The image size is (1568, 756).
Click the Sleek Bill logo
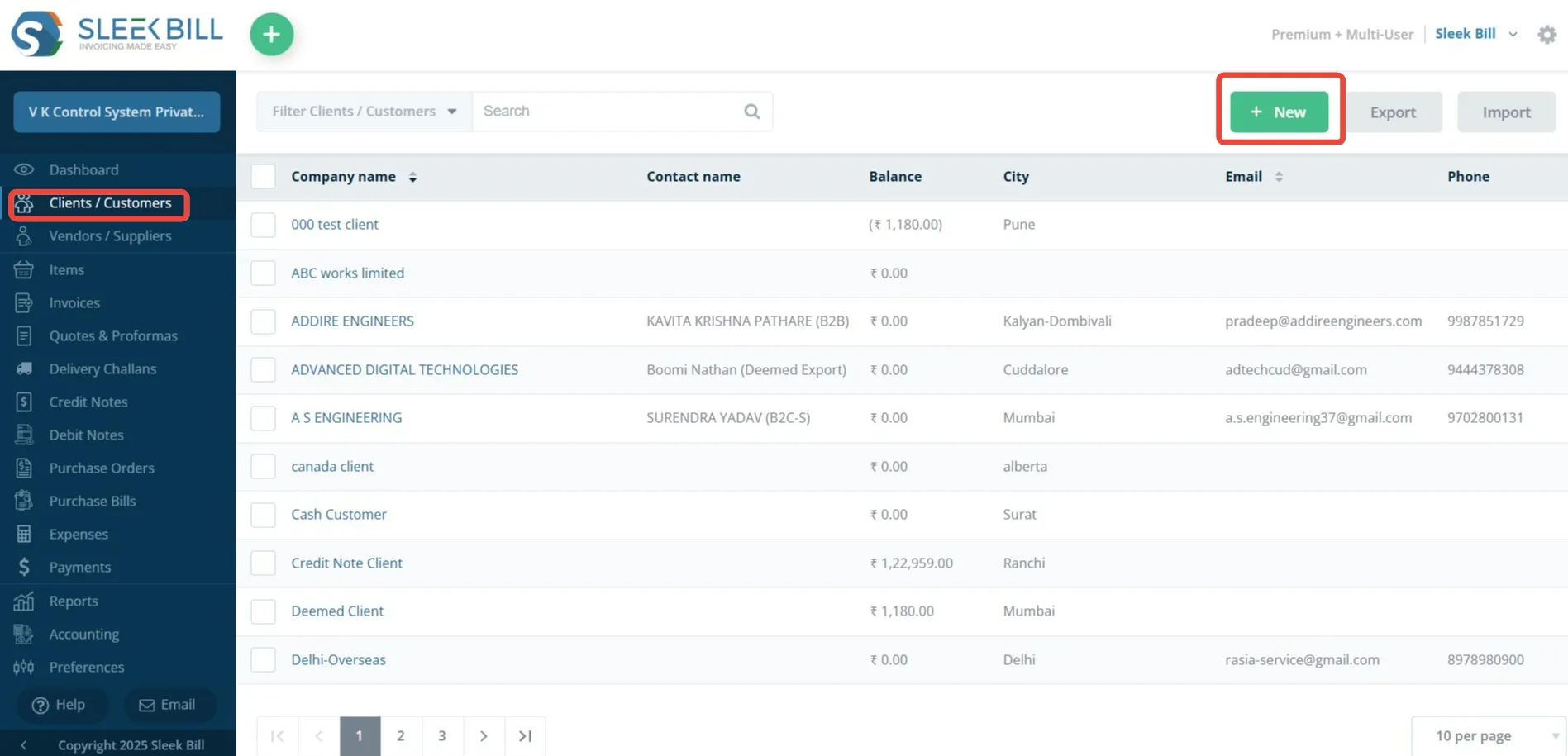tap(117, 34)
